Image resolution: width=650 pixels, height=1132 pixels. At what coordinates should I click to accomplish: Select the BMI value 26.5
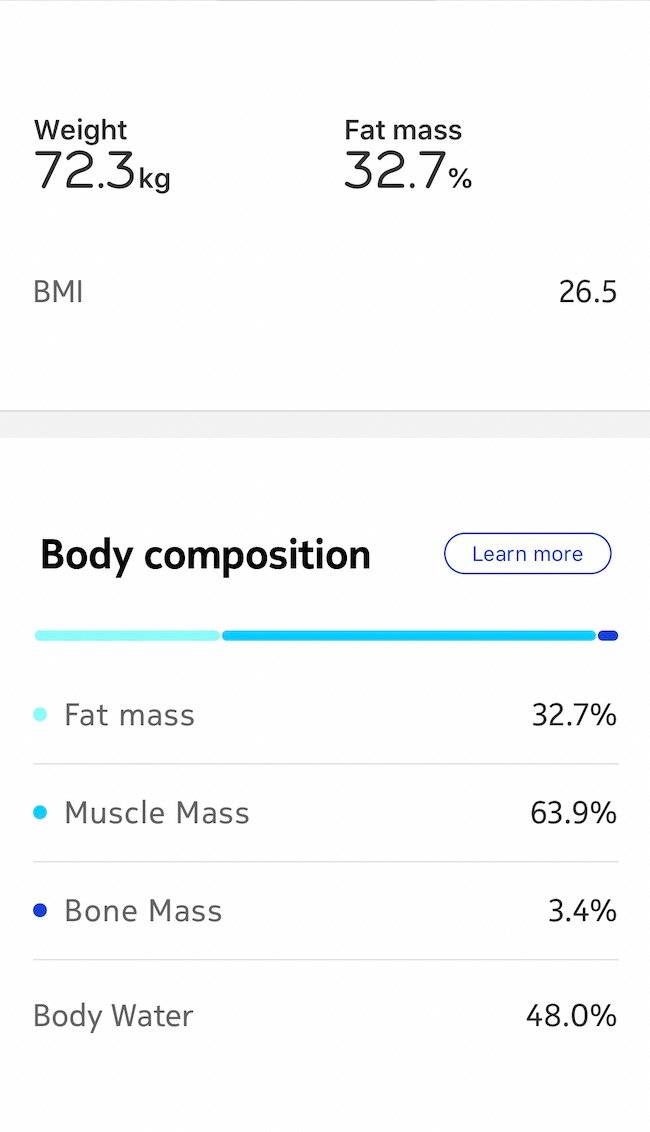point(588,292)
